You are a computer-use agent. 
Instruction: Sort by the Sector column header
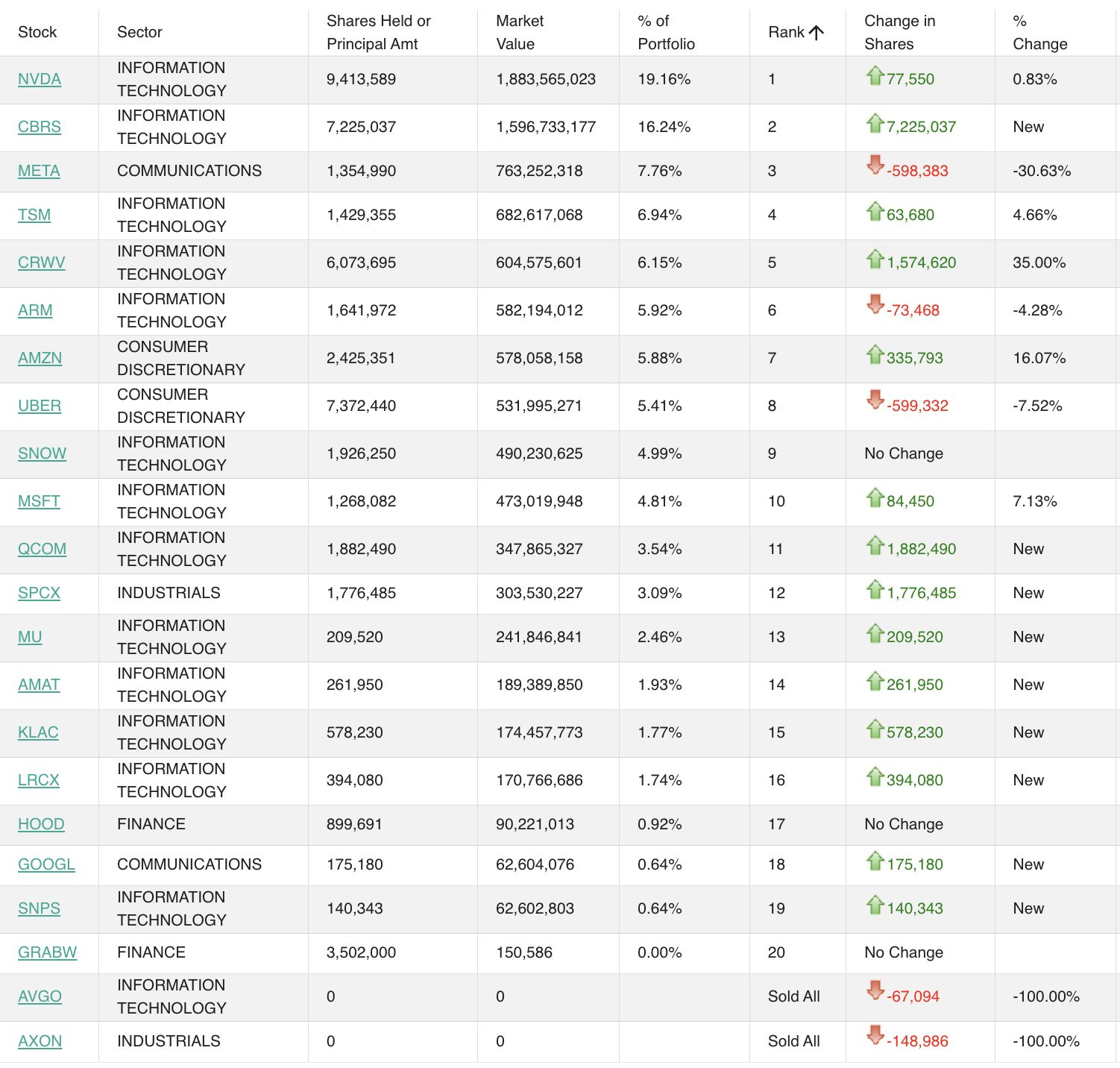coord(139,32)
